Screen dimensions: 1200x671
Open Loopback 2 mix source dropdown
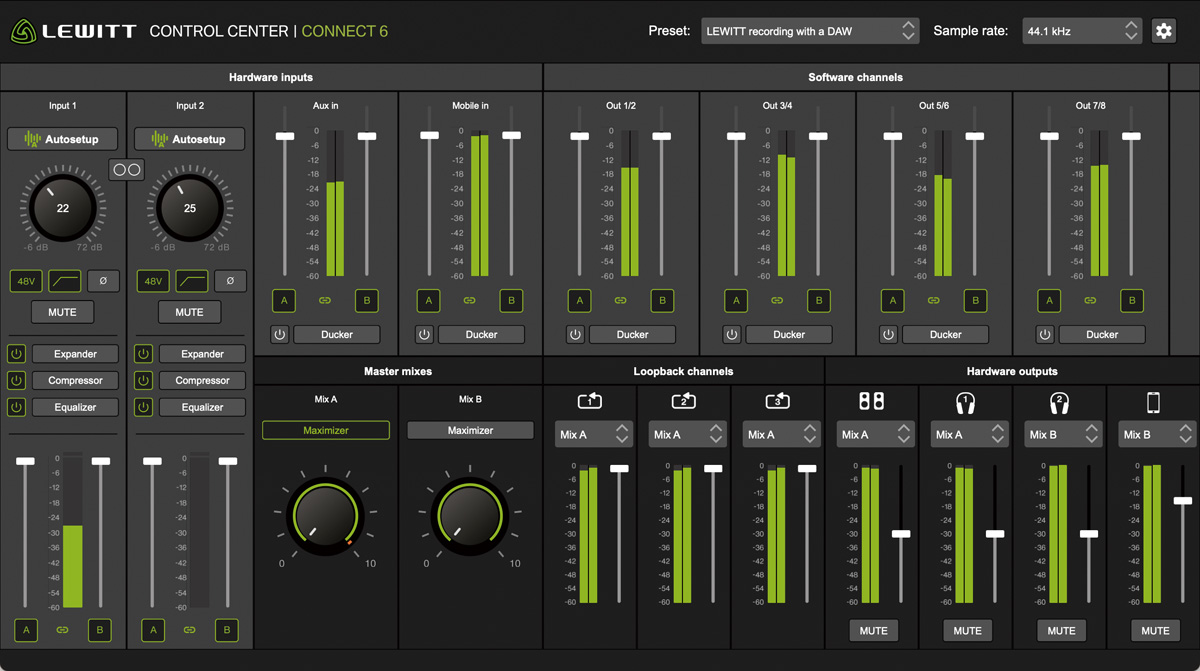point(688,434)
